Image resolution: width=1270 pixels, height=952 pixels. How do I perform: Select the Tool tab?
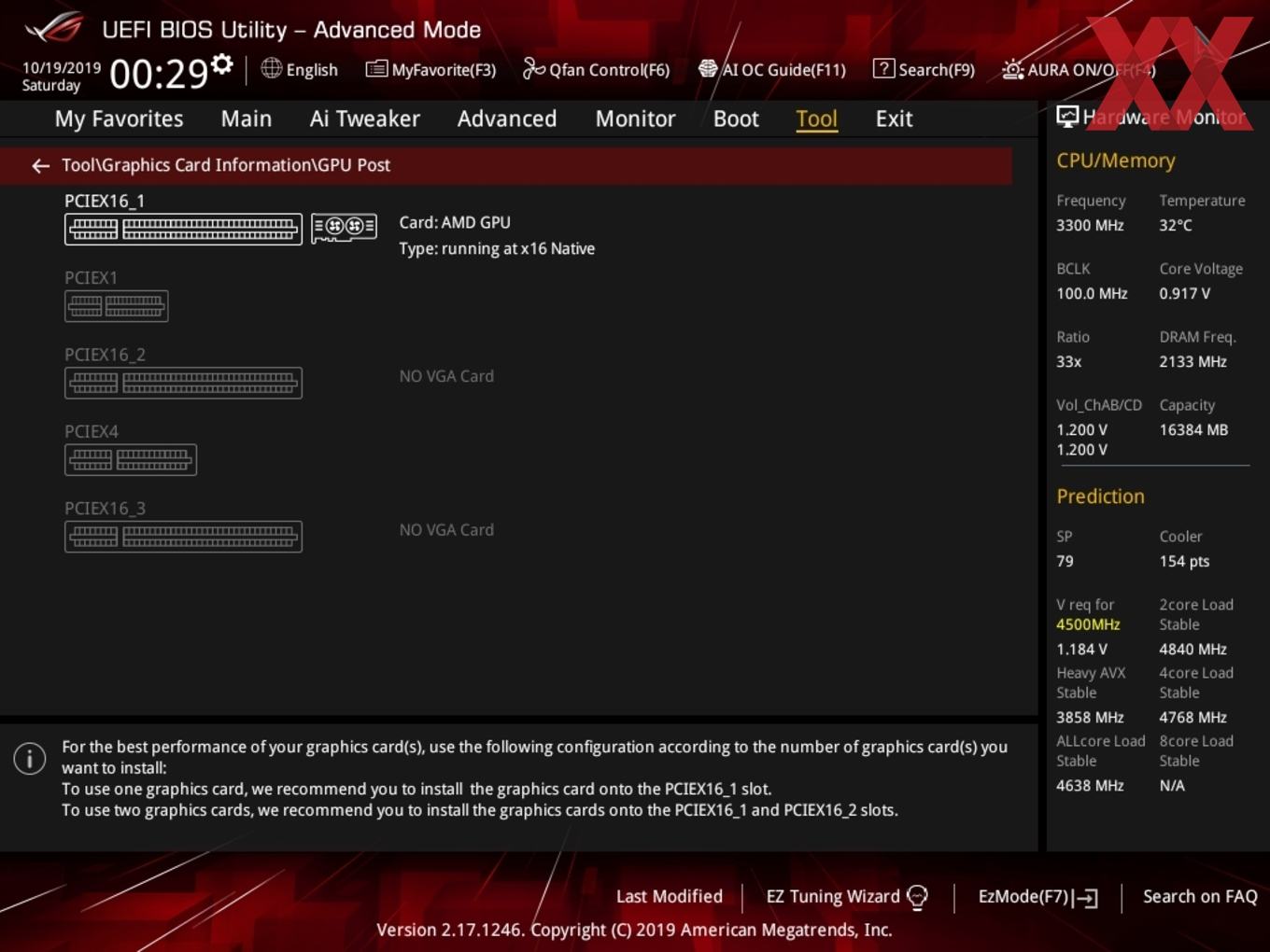tap(816, 119)
